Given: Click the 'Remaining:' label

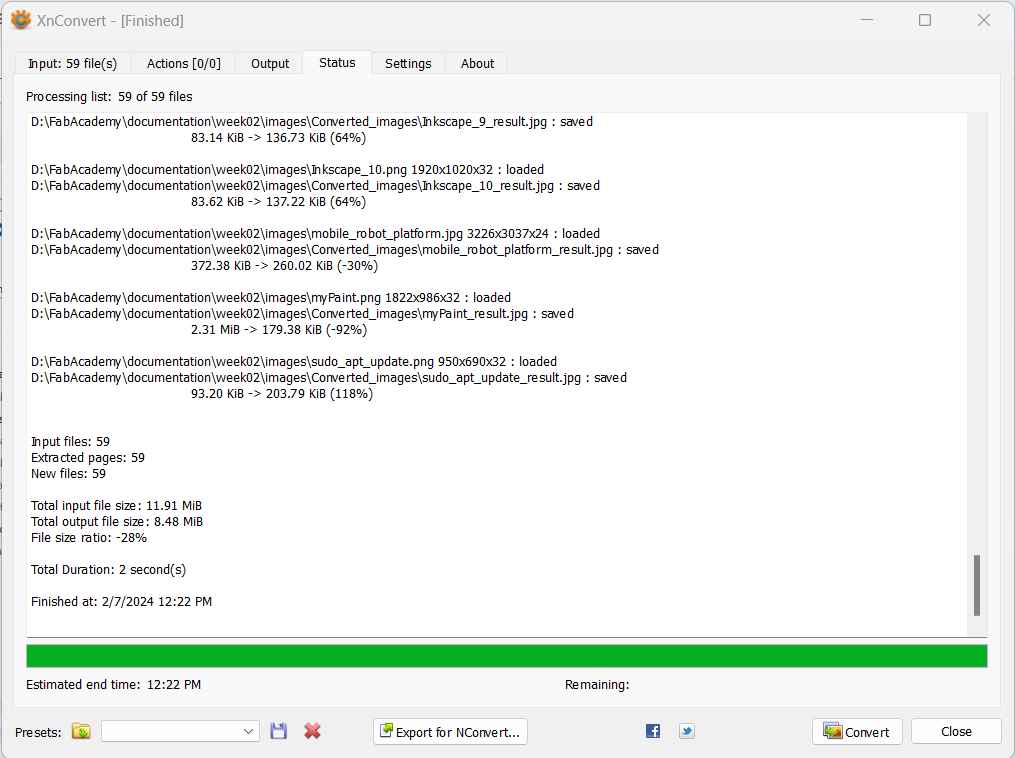Looking at the screenshot, I should click(597, 685).
